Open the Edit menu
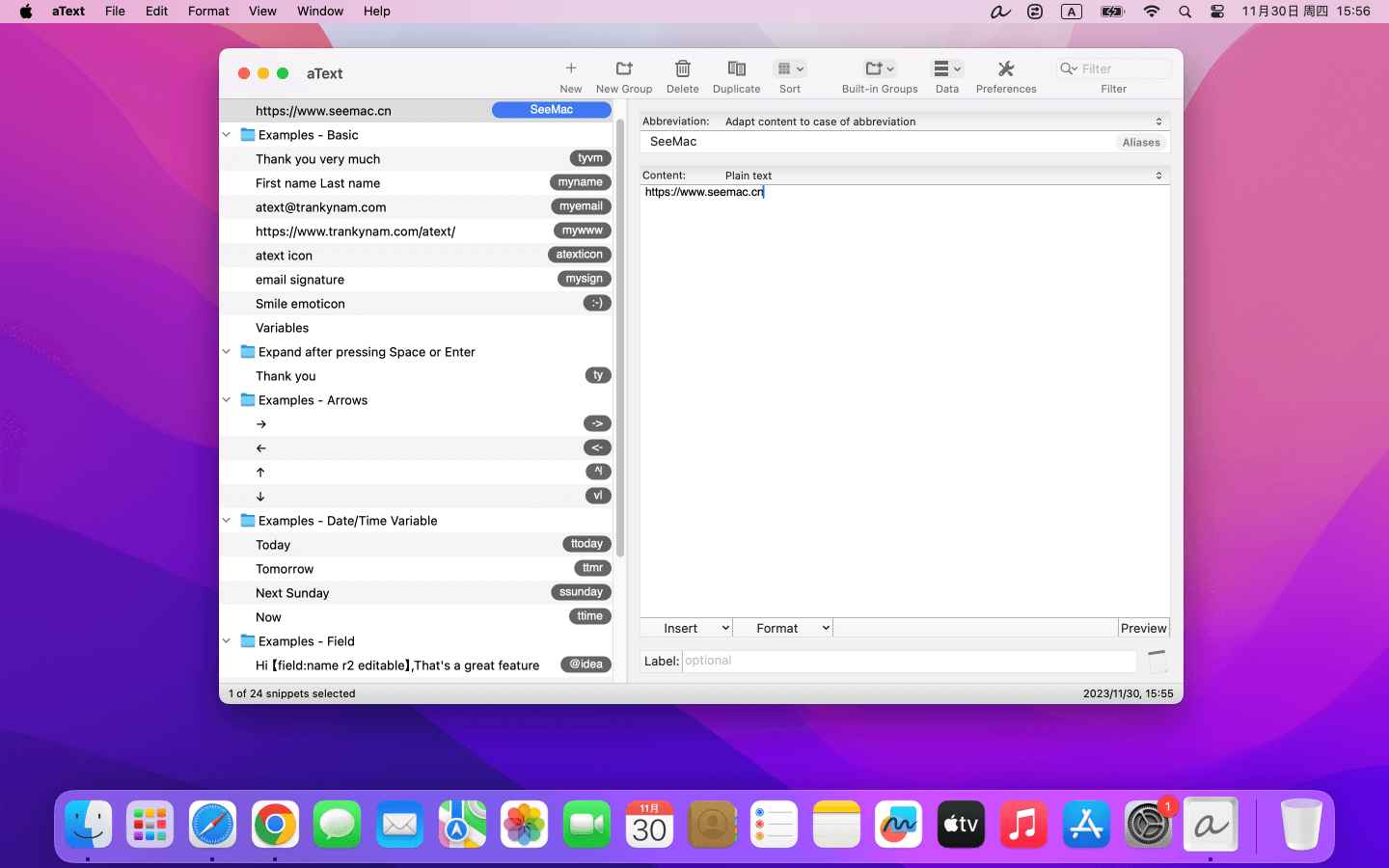The width and height of the screenshot is (1389, 868). [156, 12]
